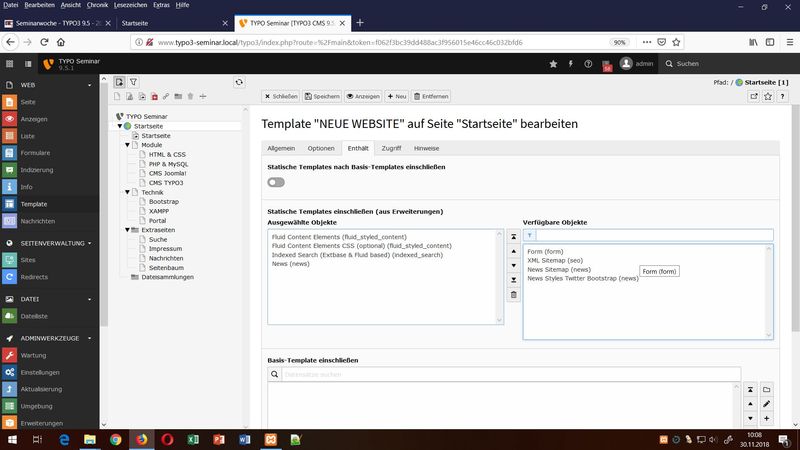Toggle static templates after base templates switch

coord(276,182)
